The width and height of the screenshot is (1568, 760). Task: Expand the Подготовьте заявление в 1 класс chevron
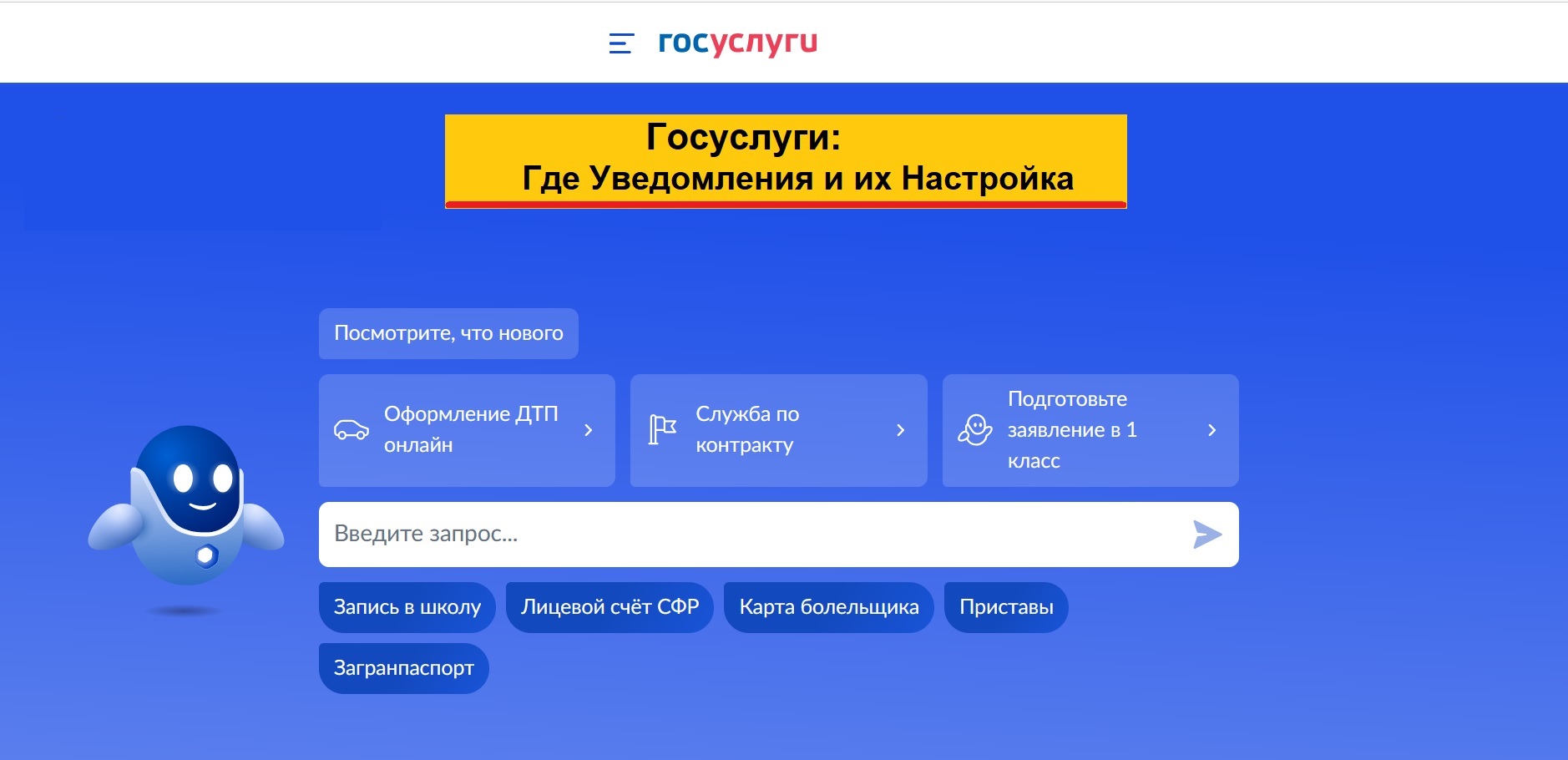tap(1212, 430)
